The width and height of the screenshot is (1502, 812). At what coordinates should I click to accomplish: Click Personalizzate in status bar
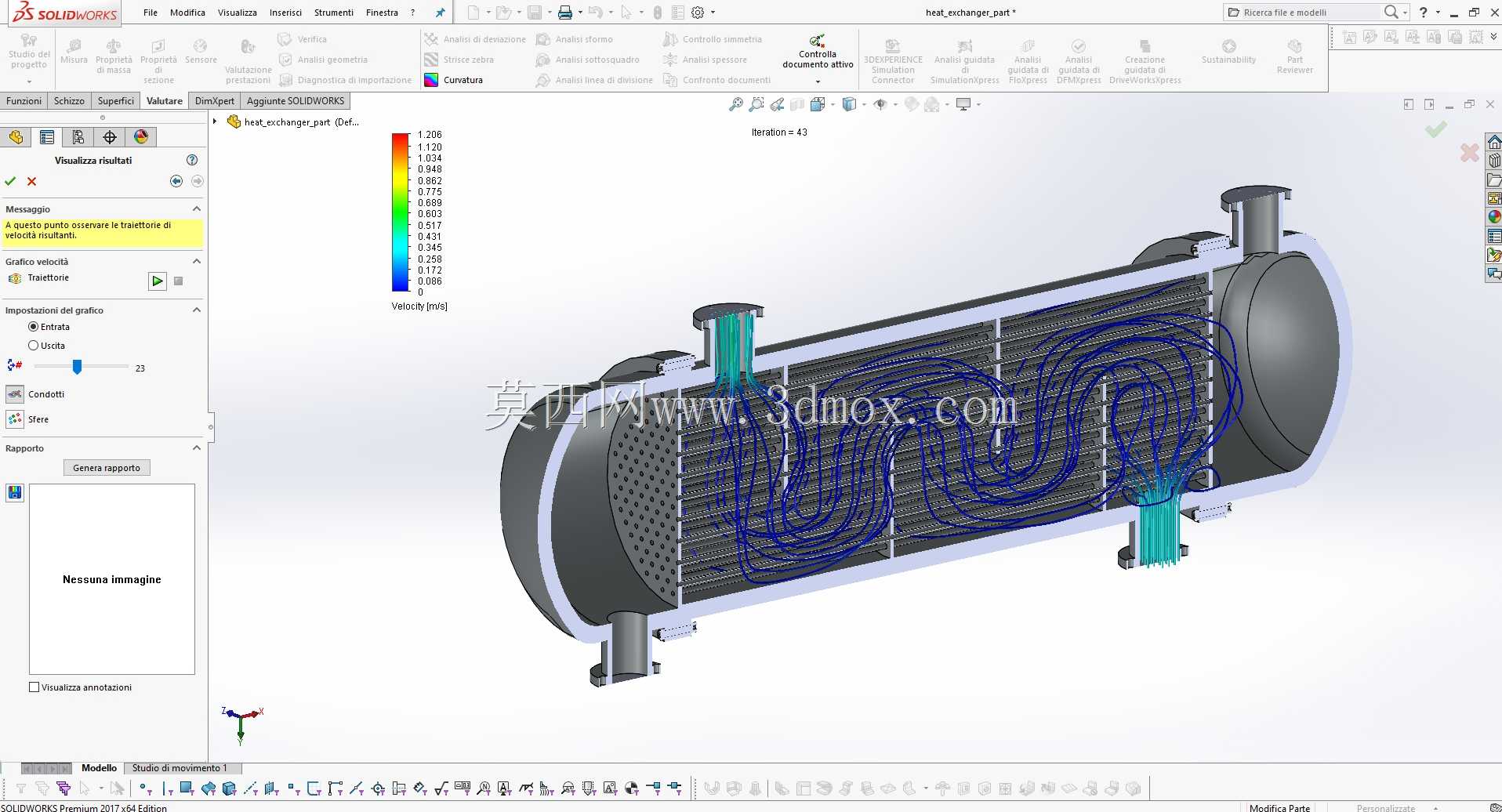pos(1386,807)
